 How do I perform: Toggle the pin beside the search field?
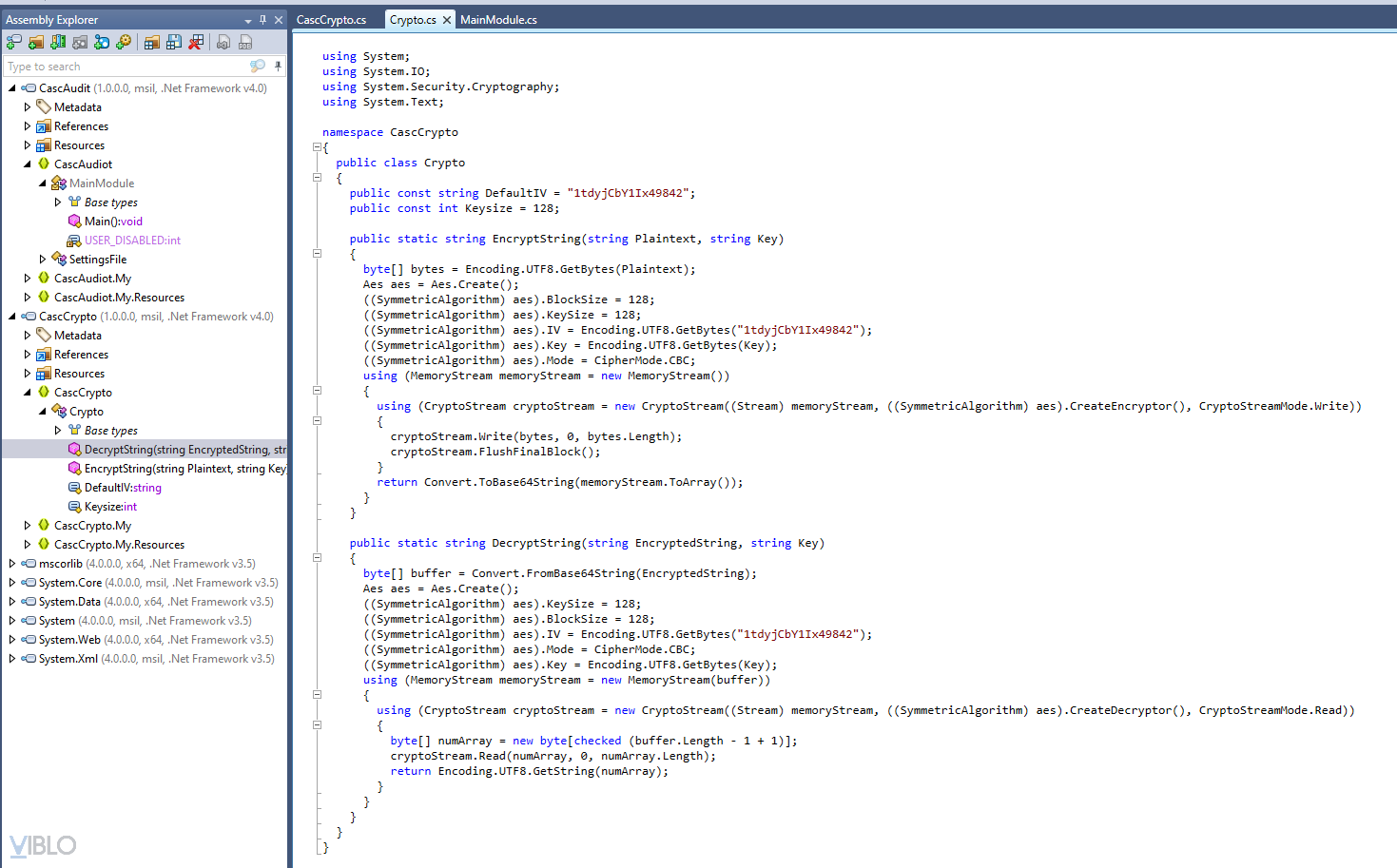278,67
